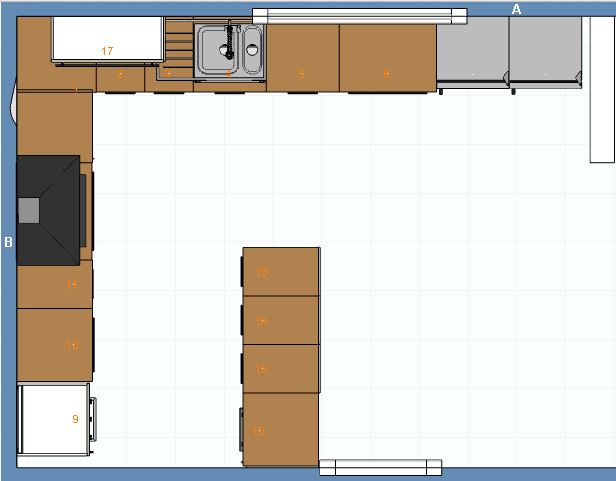Click the wall label A
This screenshot has width=616, height=481.
[x=517, y=9]
